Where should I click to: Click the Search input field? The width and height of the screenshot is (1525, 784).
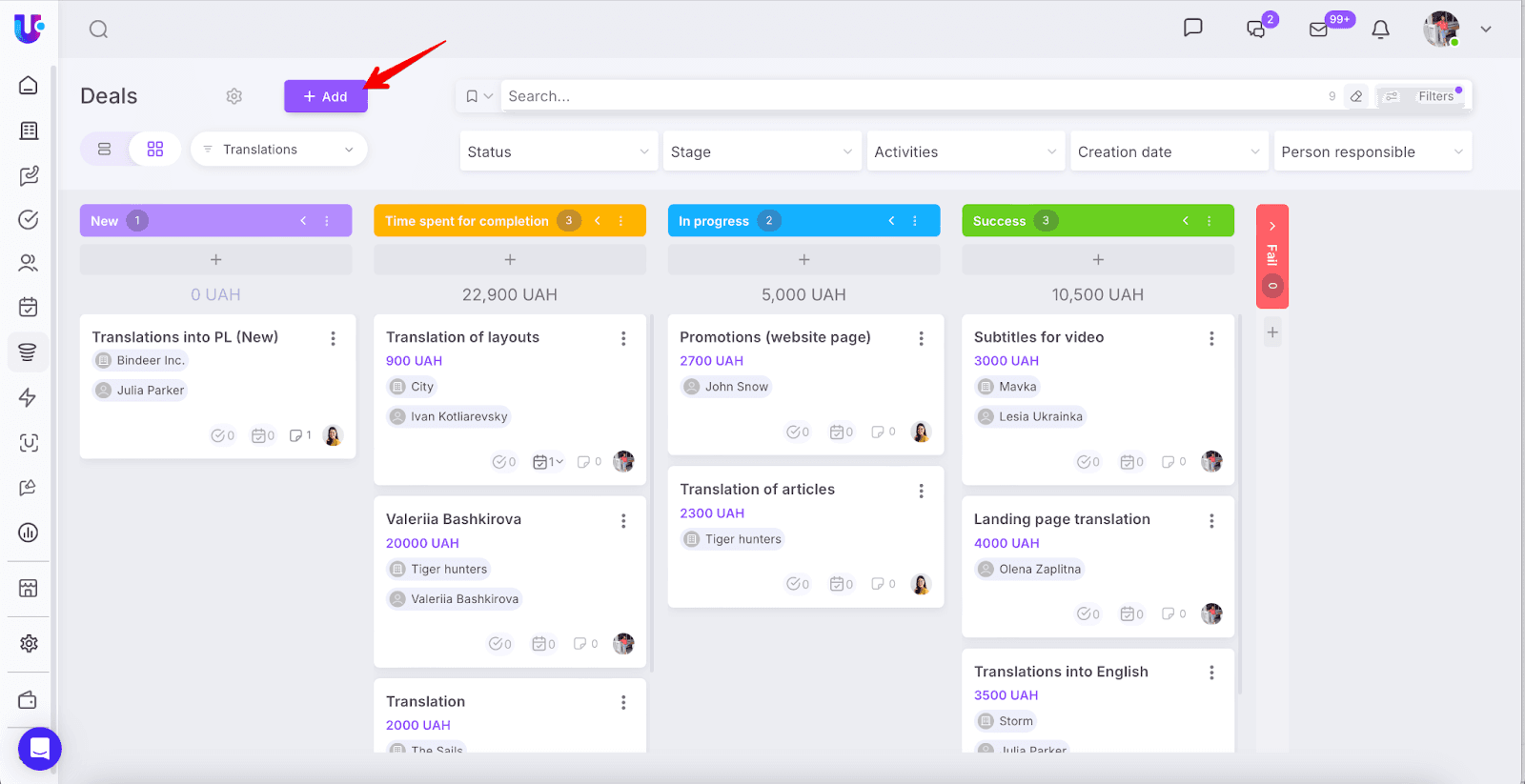pyautogui.click(x=905, y=96)
